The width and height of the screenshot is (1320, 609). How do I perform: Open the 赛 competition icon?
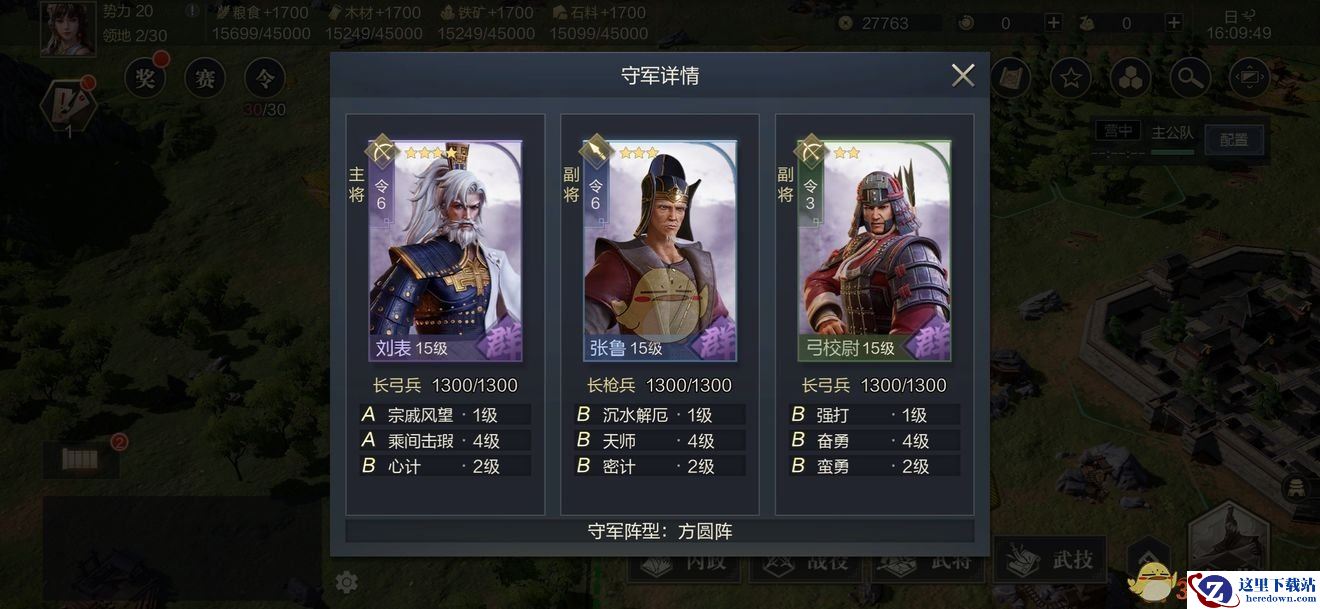[x=205, y=77]
